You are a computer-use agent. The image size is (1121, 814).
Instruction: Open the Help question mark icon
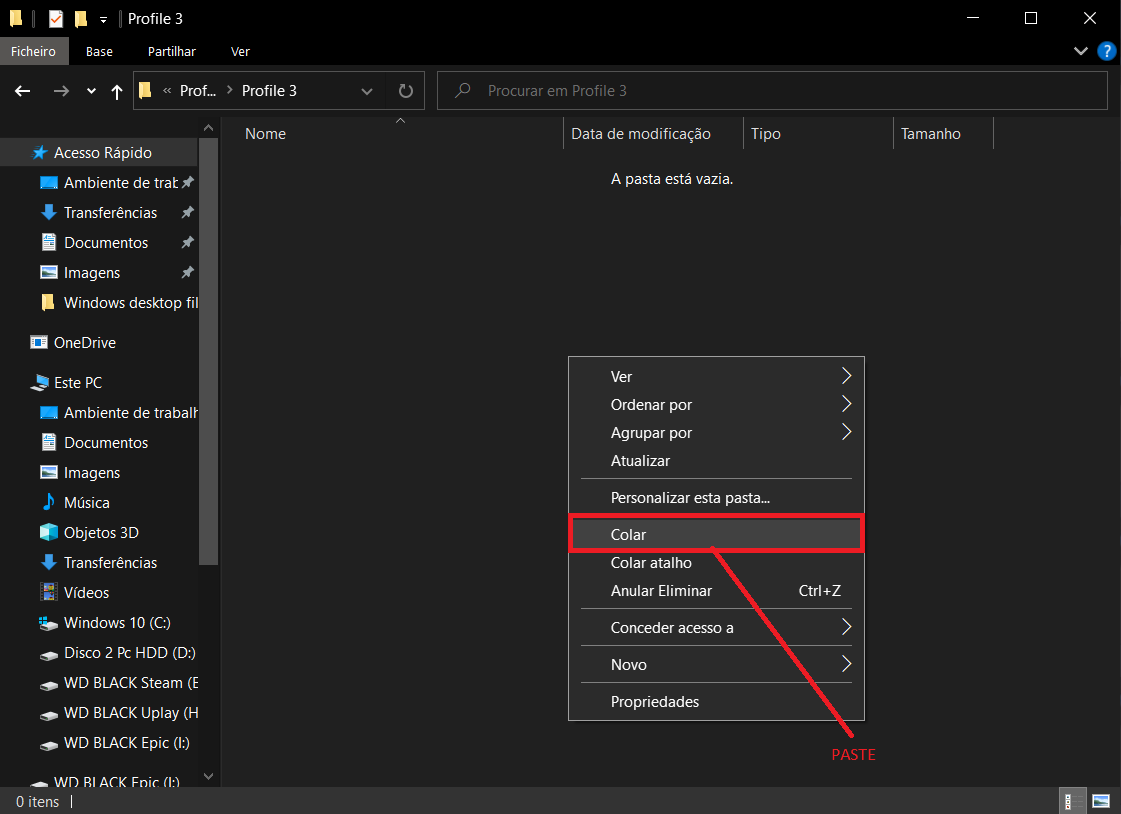click(1106, 51)
